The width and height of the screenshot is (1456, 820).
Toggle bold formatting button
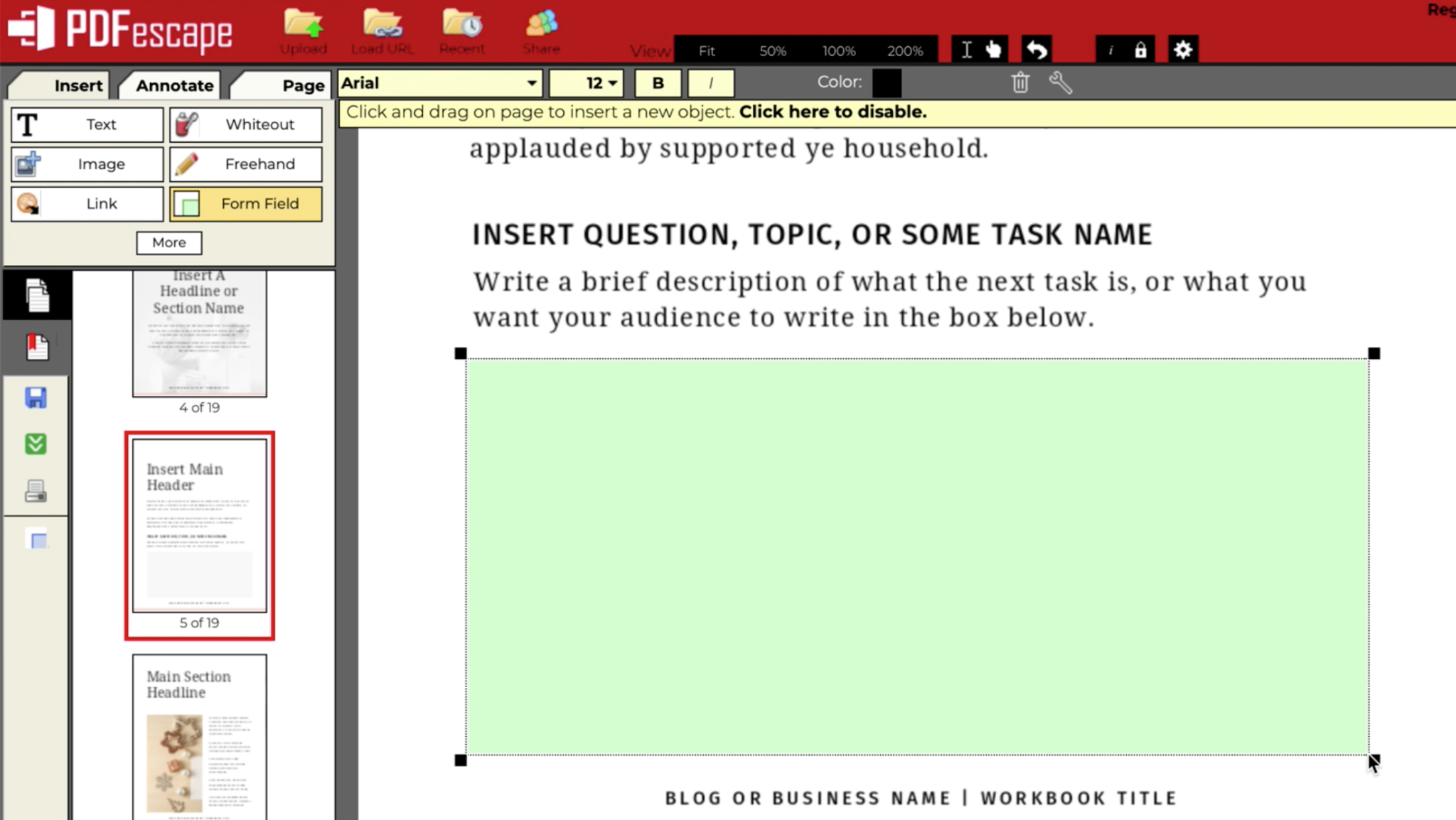658,83
